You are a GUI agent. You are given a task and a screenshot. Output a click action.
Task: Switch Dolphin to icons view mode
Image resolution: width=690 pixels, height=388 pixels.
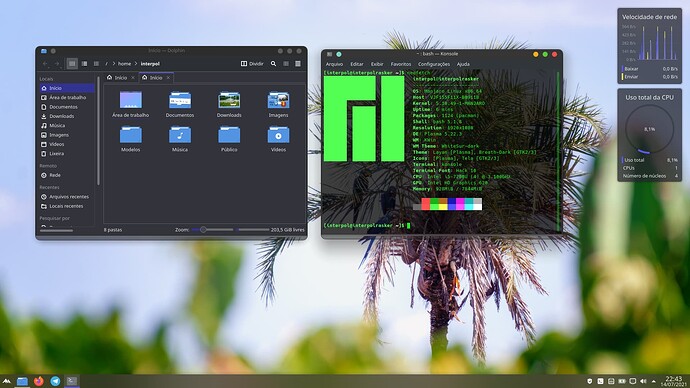click(72, 64)
